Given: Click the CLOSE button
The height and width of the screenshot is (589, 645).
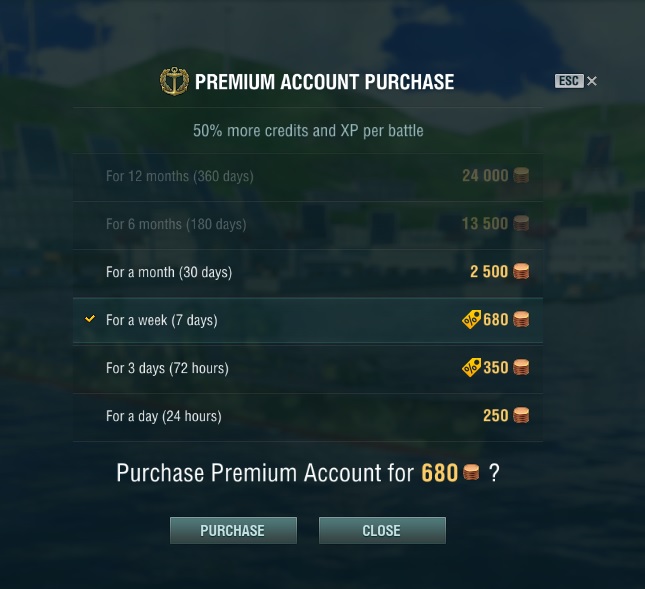Looking at the screenshot, I should (382, 531).
